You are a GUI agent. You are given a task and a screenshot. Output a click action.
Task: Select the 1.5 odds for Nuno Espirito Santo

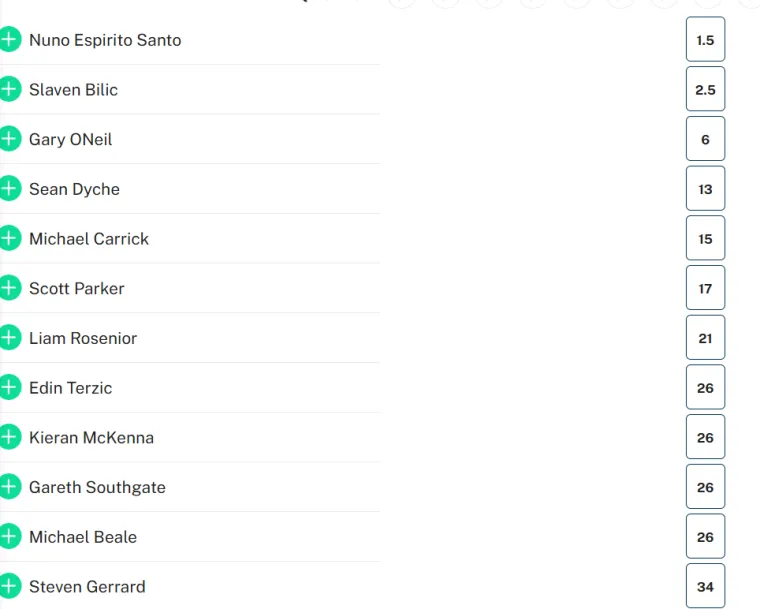click(705, 40)
